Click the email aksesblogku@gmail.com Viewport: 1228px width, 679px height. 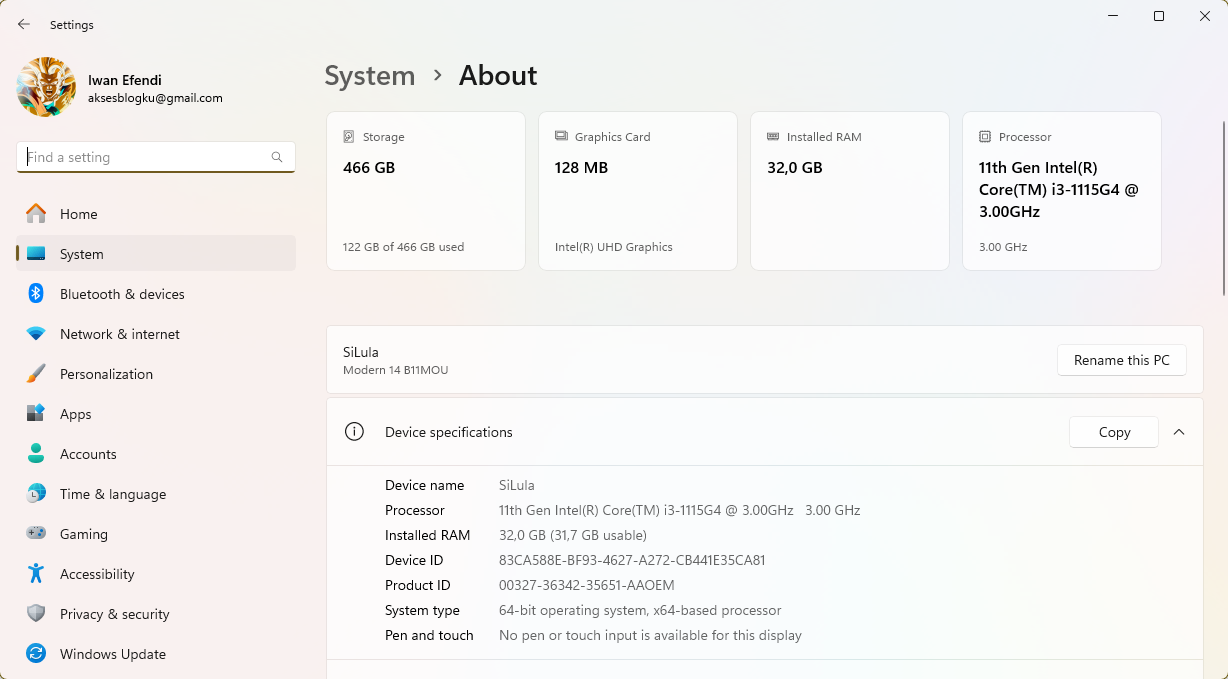coord(155,98)
